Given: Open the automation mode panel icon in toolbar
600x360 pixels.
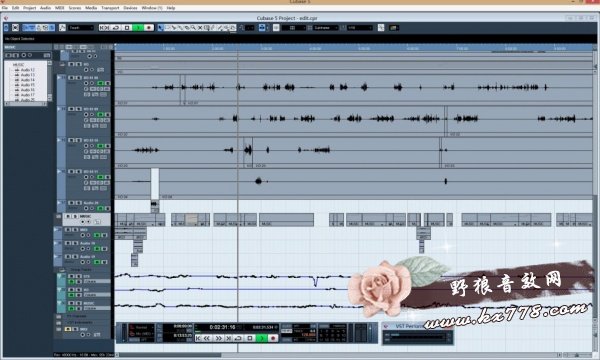Looking at the screenshot, I should coord(62,28).
